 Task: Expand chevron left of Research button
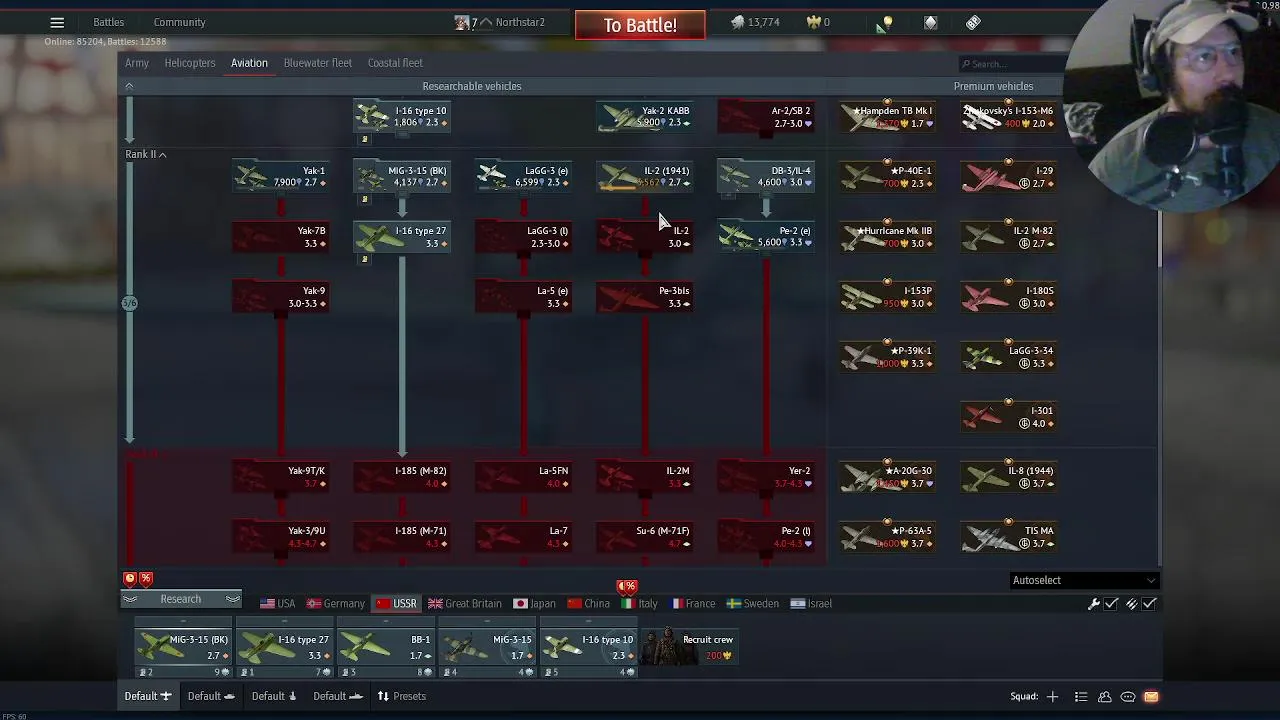(130, 599)
